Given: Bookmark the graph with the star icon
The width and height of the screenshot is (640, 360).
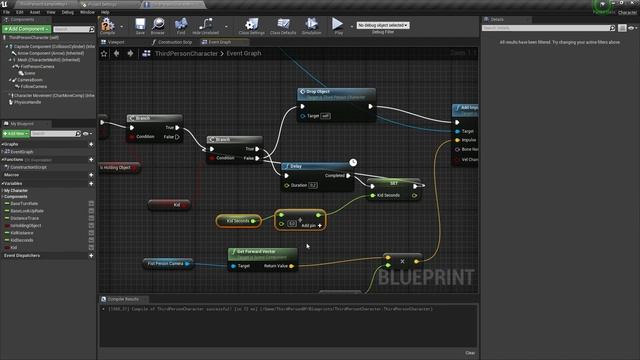Looking at the screenshot, I should (104, 53).
